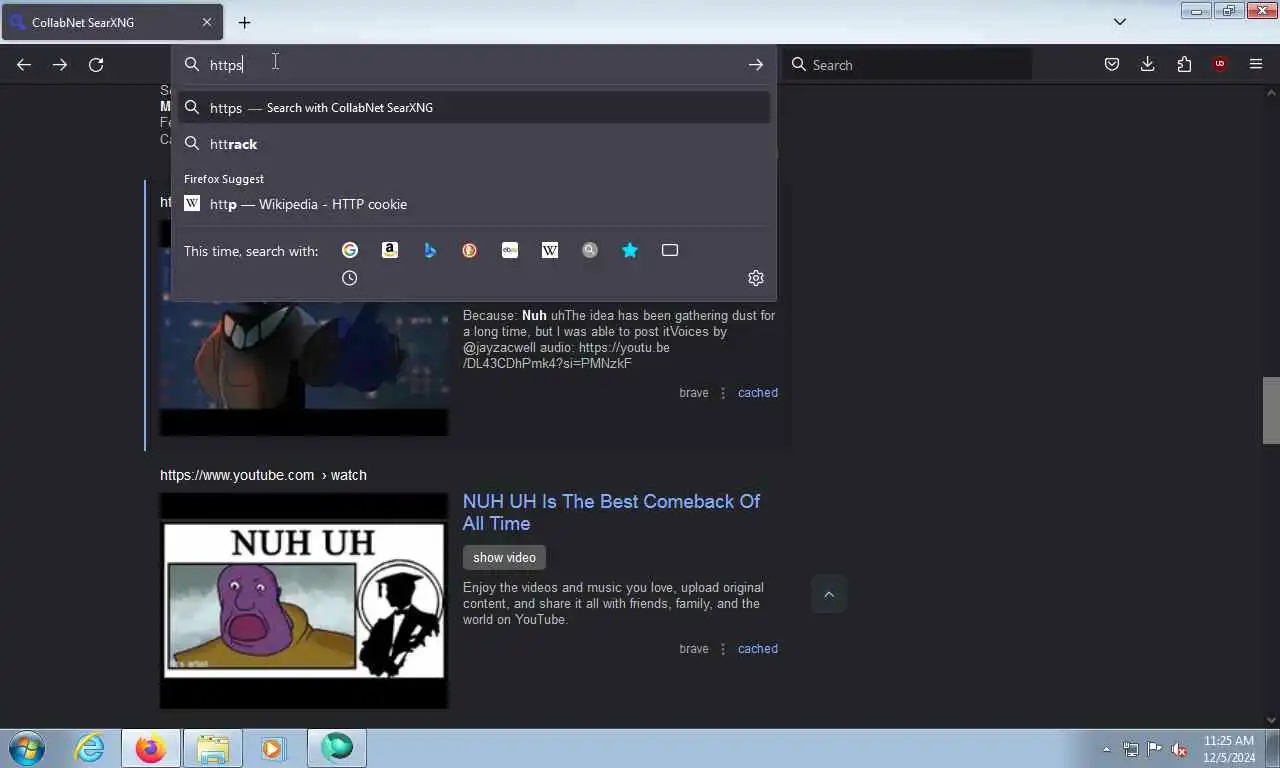Image resolution: width=1280 pixels, height=768 pixels.
Task: Select the CollabNet SearXNG tab
Action: pos(112,22)
